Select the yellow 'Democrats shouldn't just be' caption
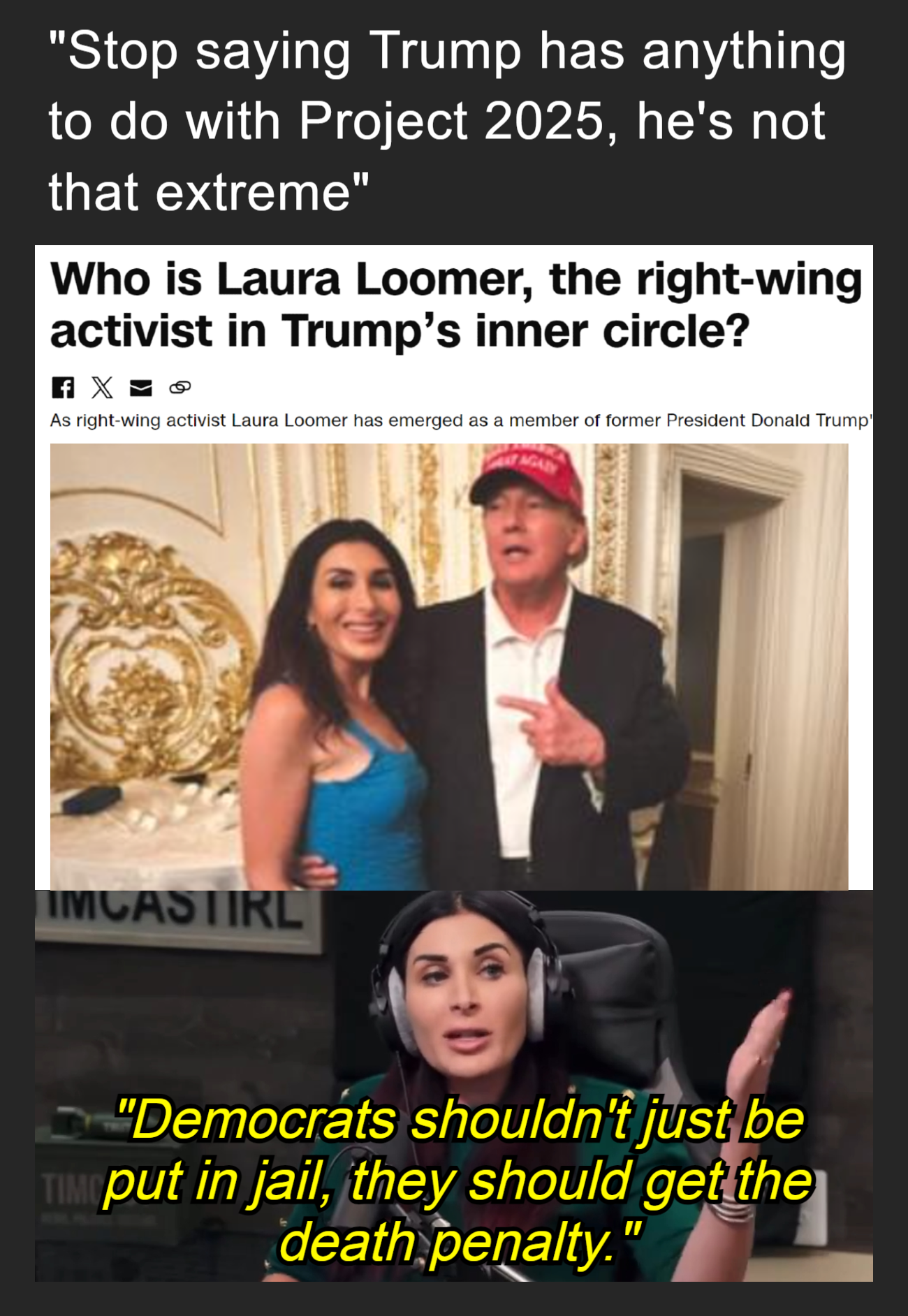The height and width of the screenshot is (1316, 908). pos(460,1119)
